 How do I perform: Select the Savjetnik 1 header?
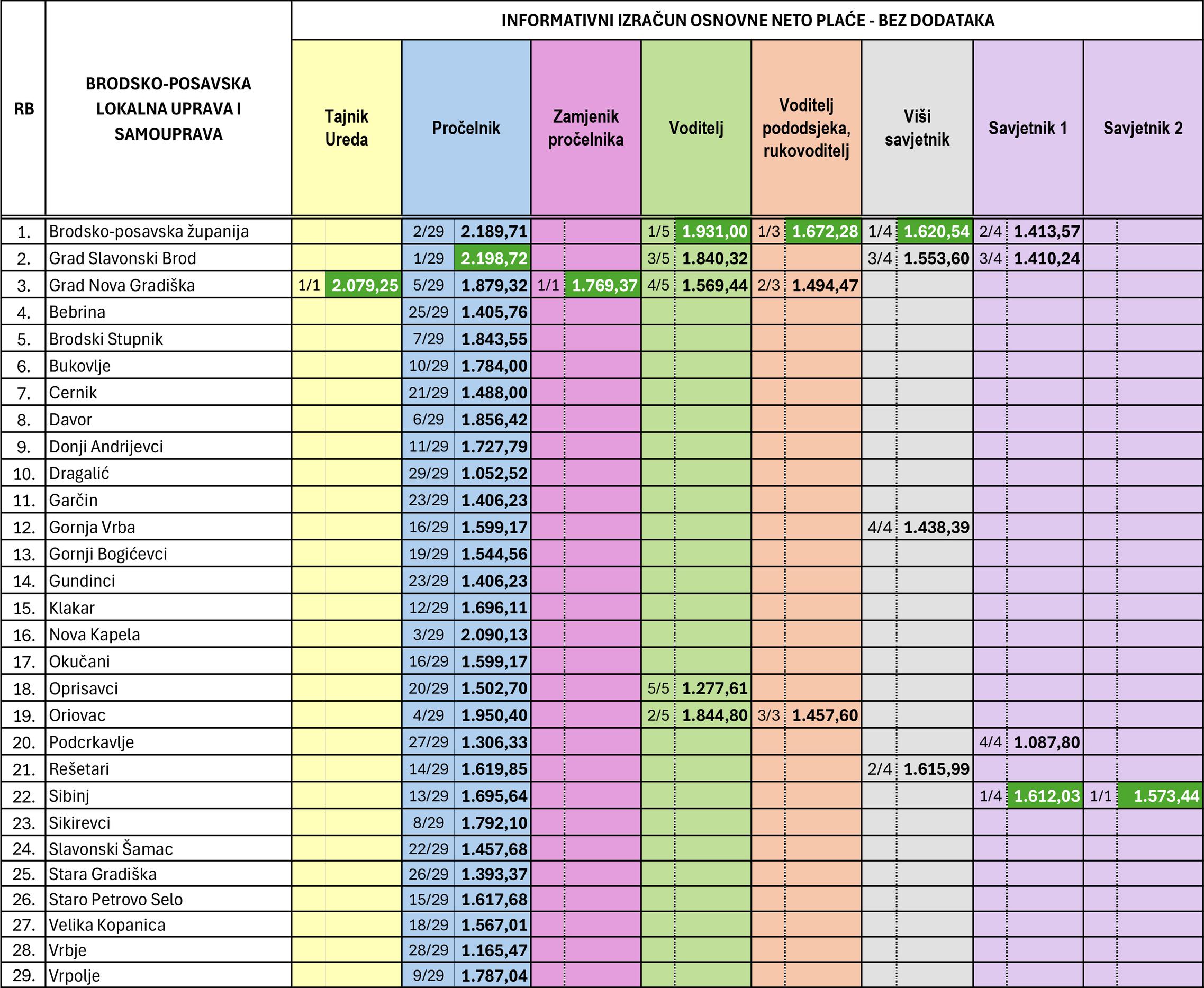pos(1028,128)
